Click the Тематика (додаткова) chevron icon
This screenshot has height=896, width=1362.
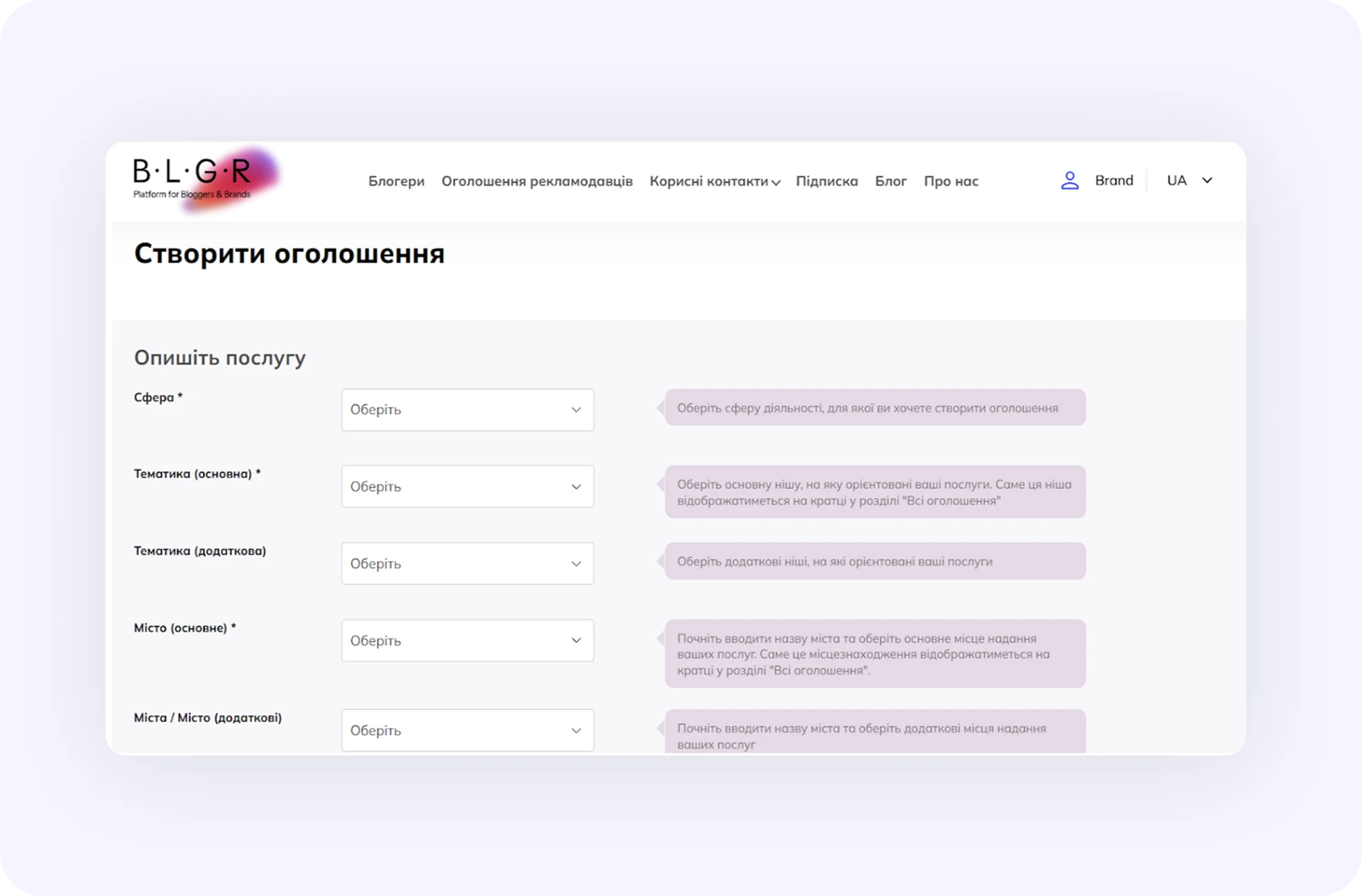(576, 564)
